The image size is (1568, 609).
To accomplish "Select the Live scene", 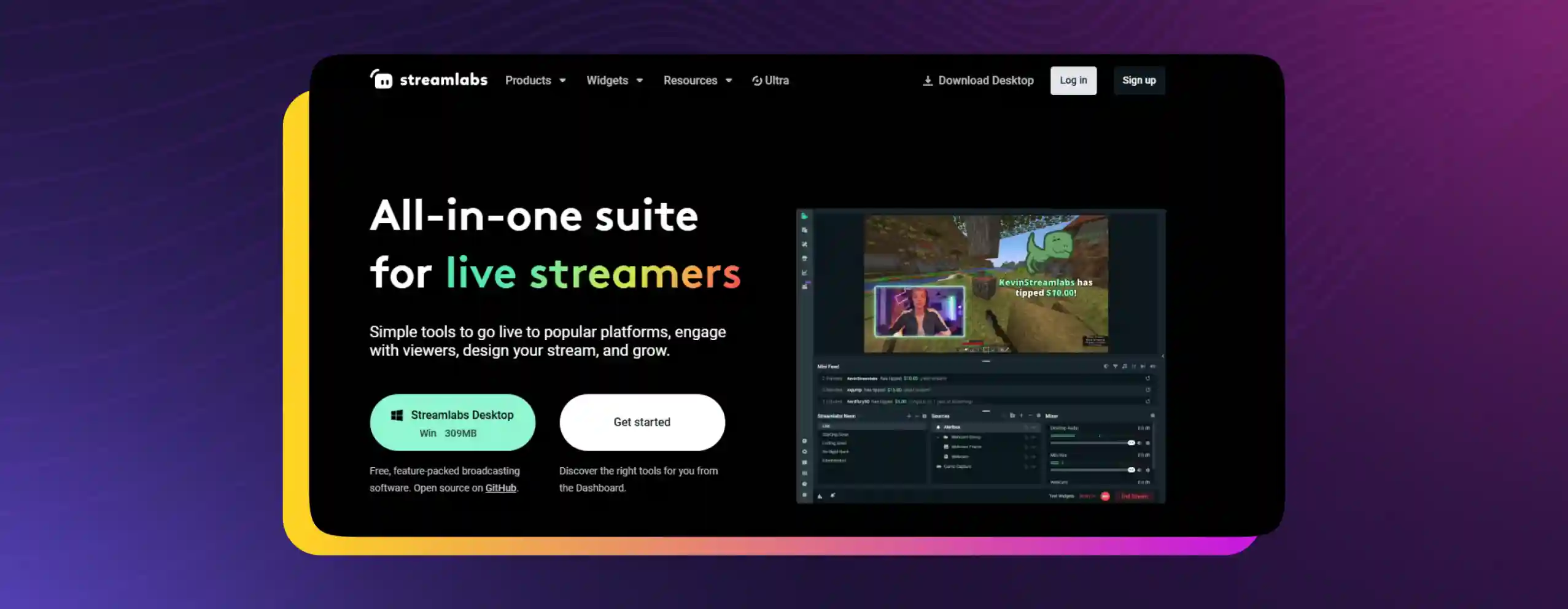I will (x=872, y=426).
